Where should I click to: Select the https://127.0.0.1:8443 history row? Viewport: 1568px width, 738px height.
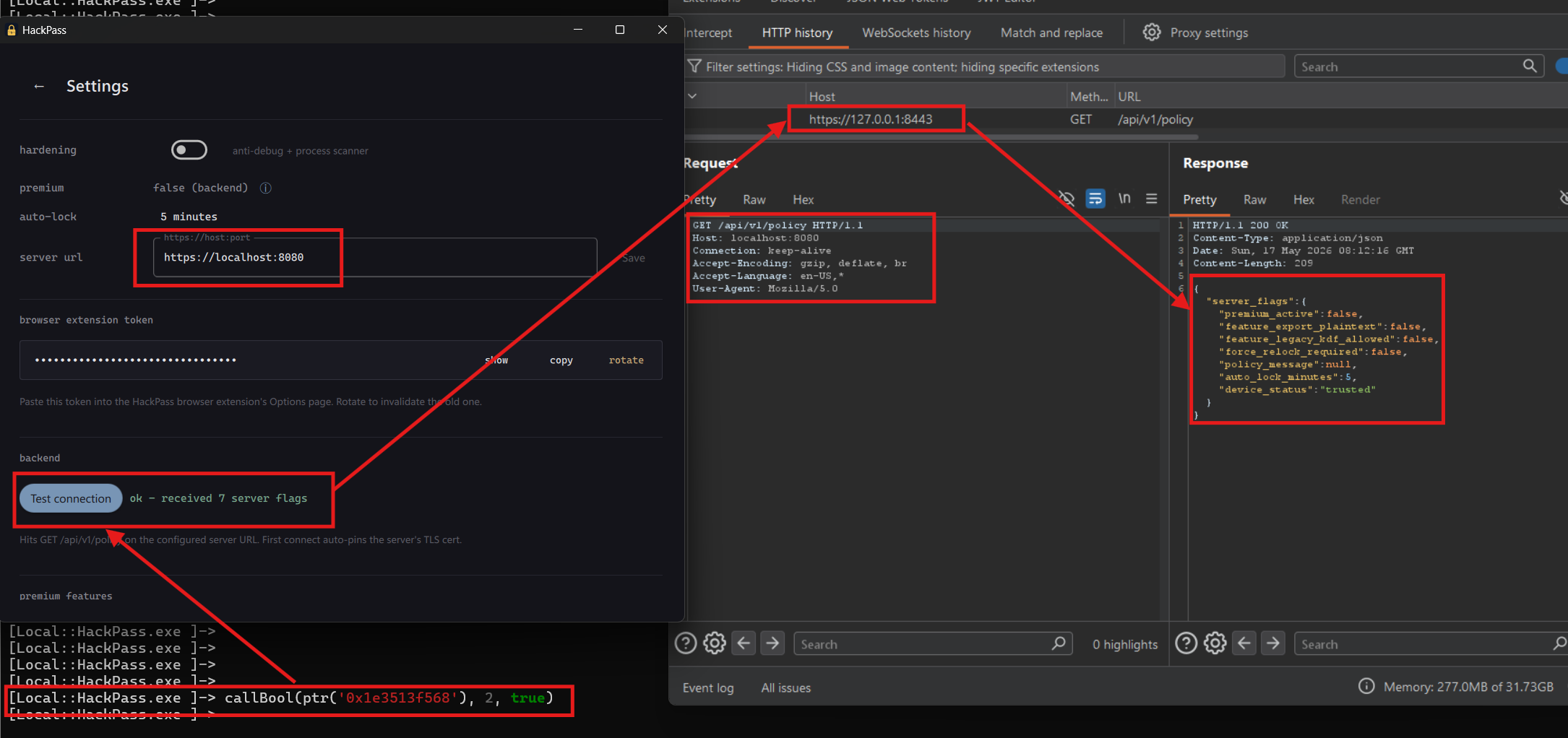pyautogui.click(x=871, y=119)
